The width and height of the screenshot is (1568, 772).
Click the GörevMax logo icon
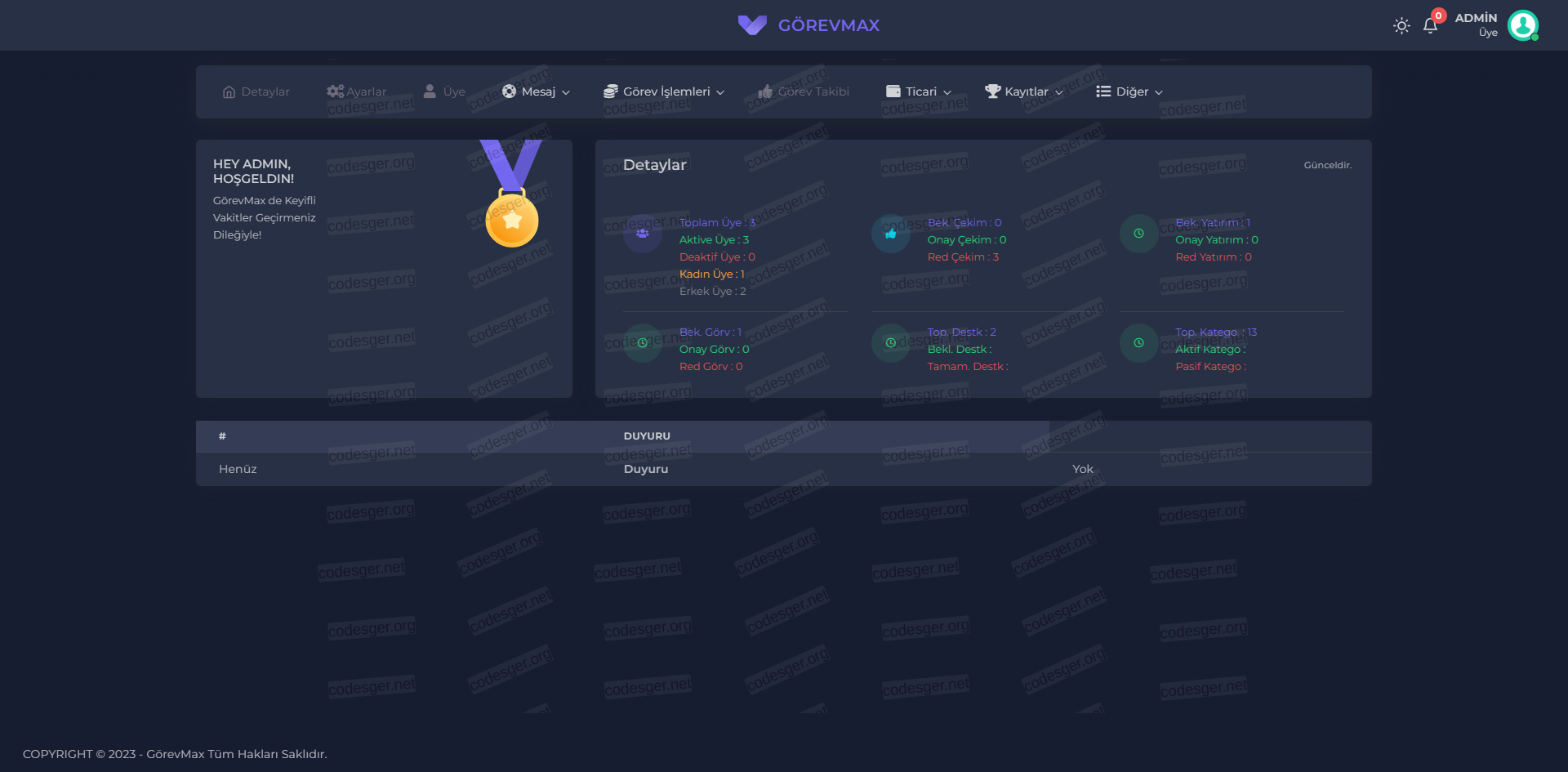752,25
